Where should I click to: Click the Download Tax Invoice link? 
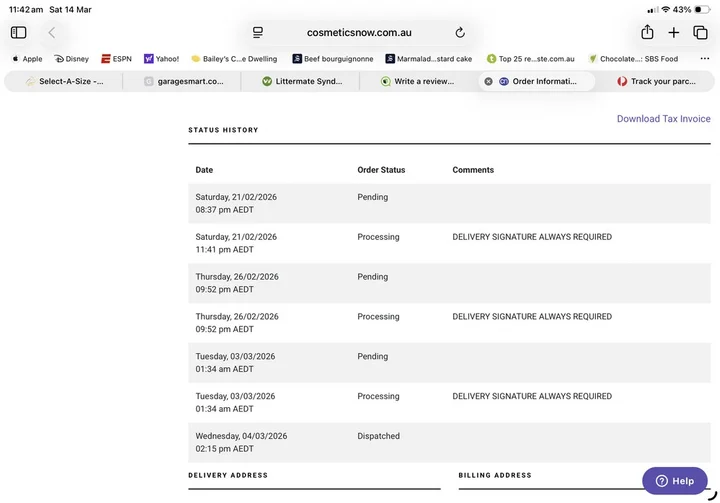pos(664,119)
